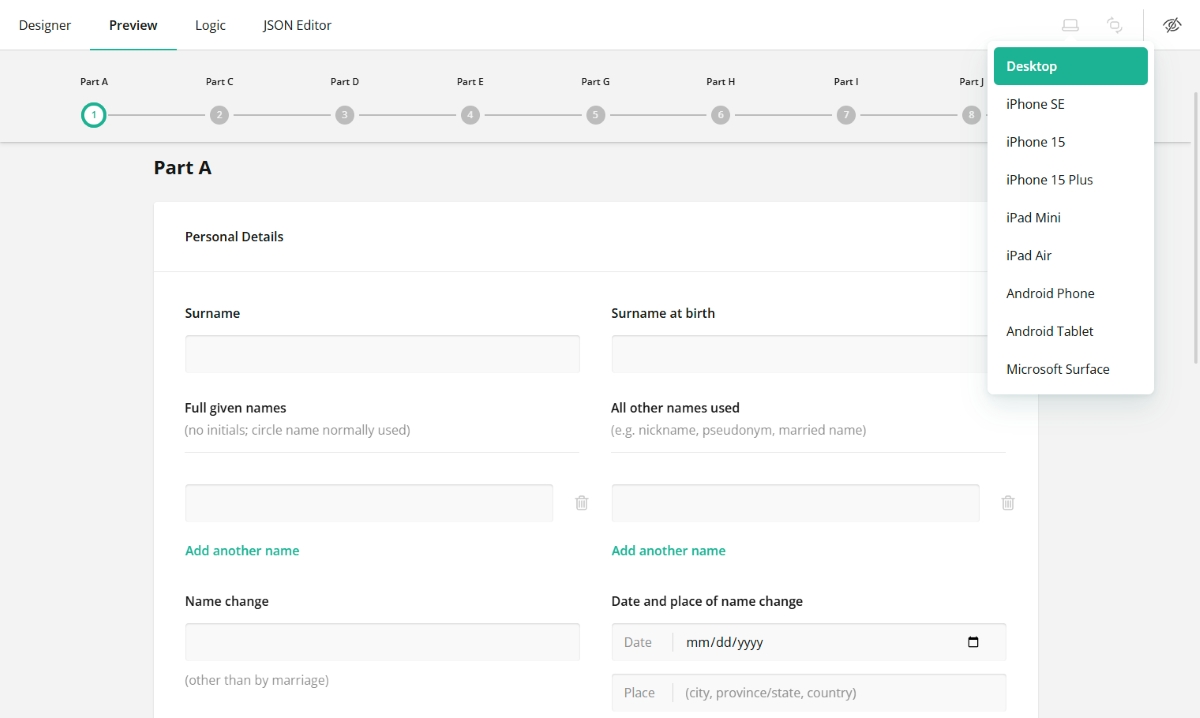Go to Part E step 4 circle

pos(470,115)
